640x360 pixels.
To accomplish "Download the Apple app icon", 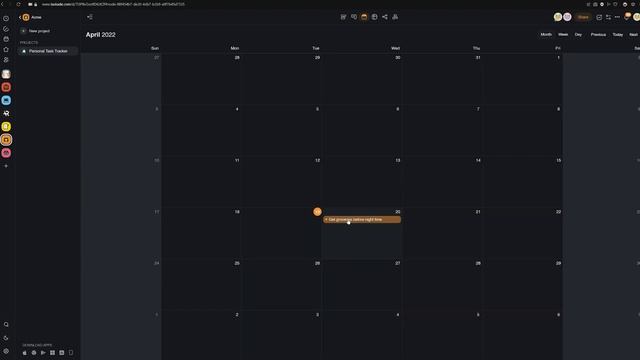I will click(24, 353).
